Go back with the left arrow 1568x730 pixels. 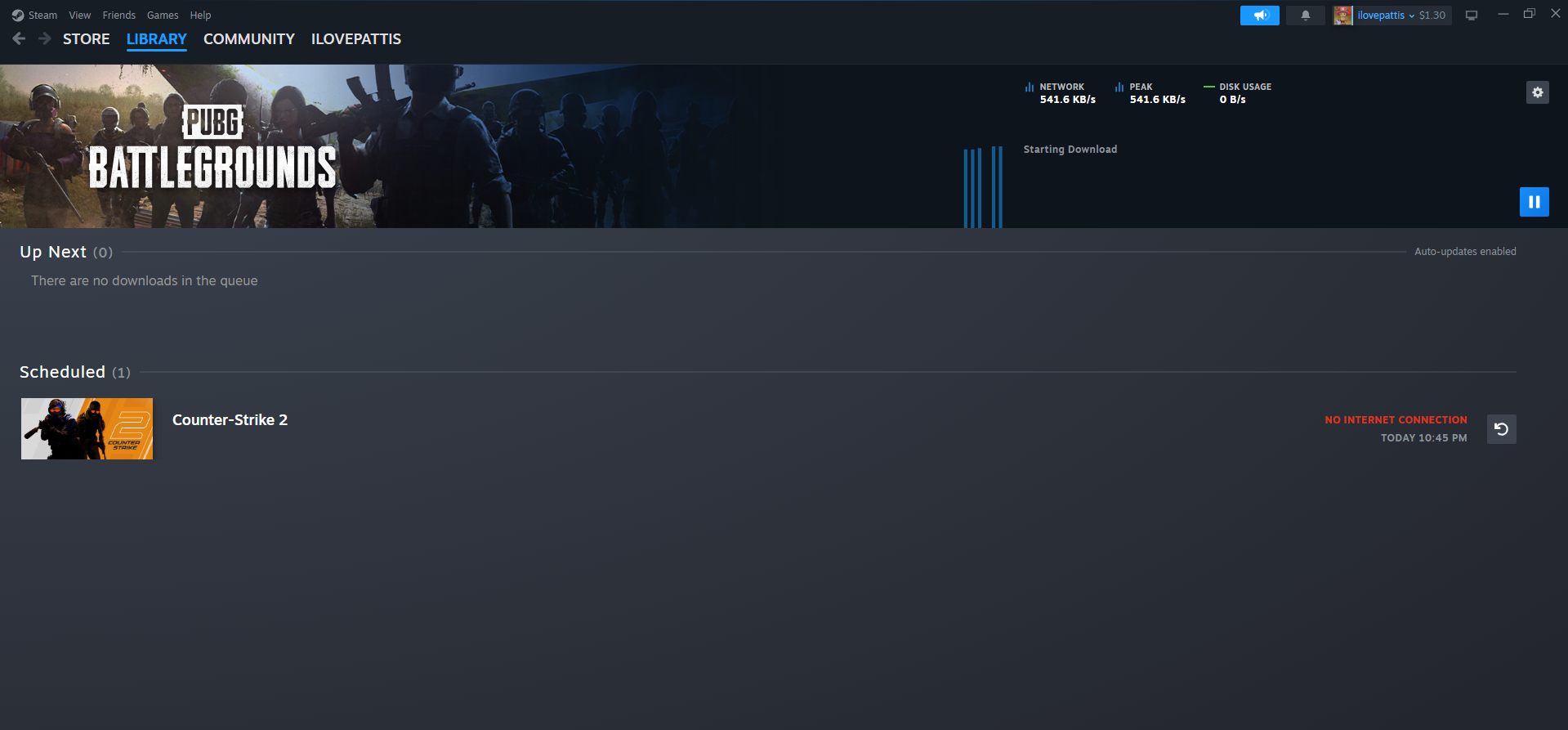pyautogui.click(x=19, y=38)
